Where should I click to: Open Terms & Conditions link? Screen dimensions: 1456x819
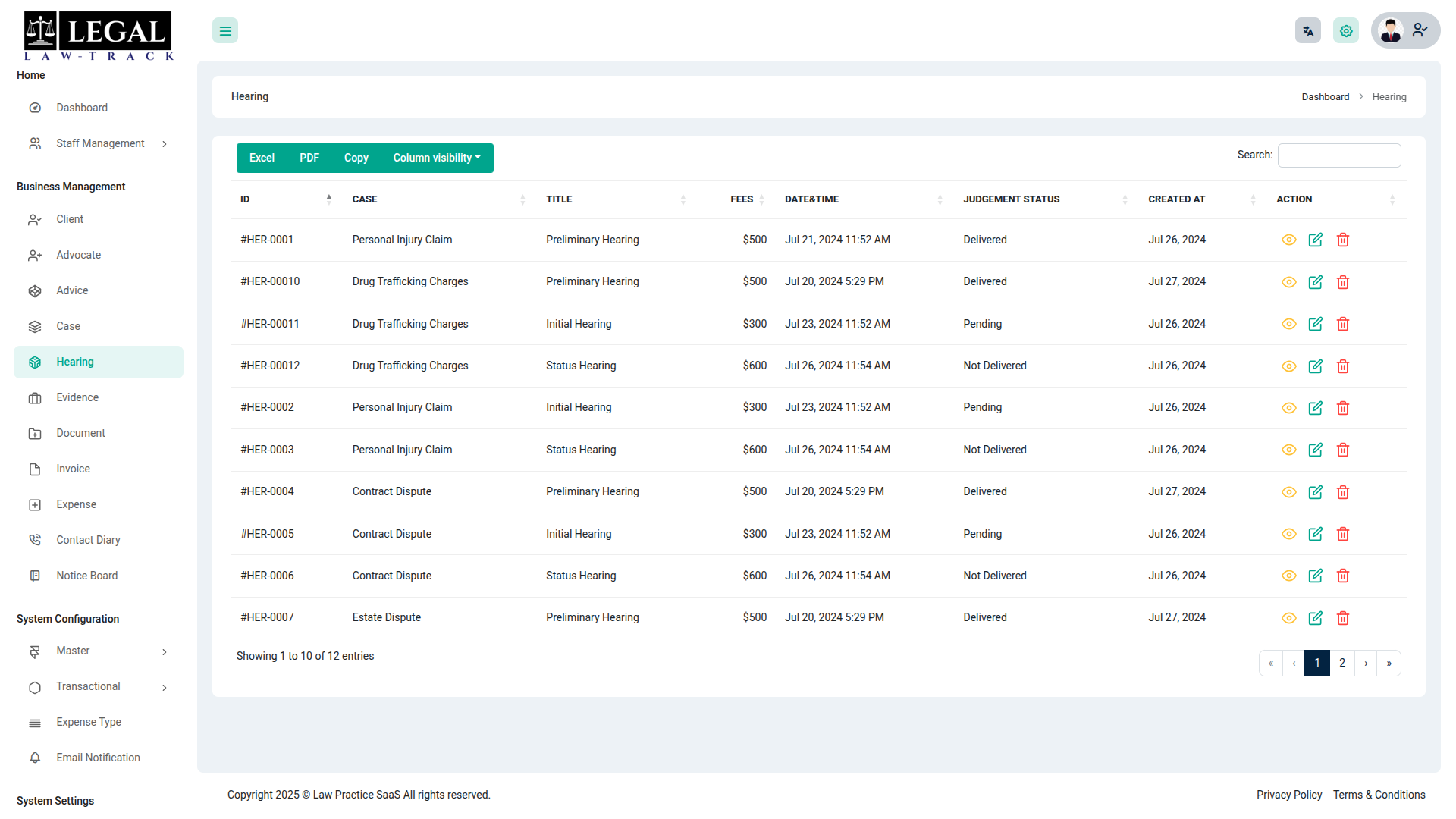coord(1379,795)
